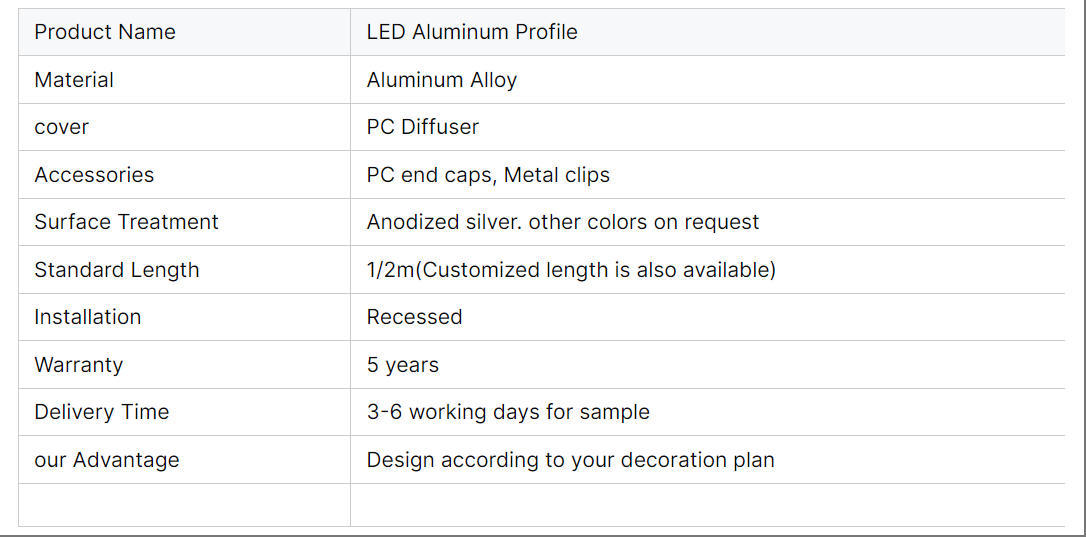Image resolution: width=1086 pixels, height=537 pixels.
Task: Click the Delivery Time label
Action: click(x=101, y=412)
